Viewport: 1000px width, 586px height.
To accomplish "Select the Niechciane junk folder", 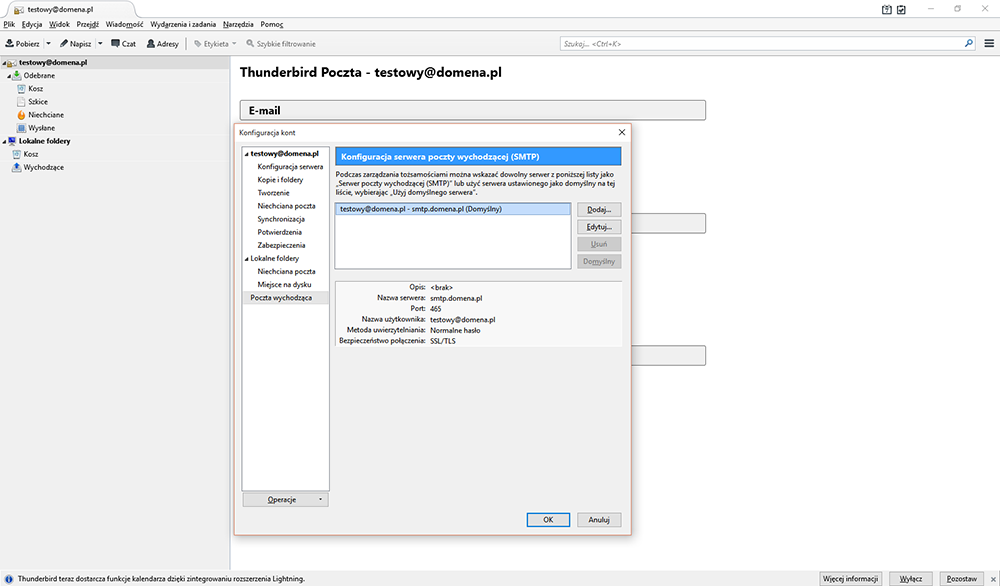I will [x=46, y=115].
